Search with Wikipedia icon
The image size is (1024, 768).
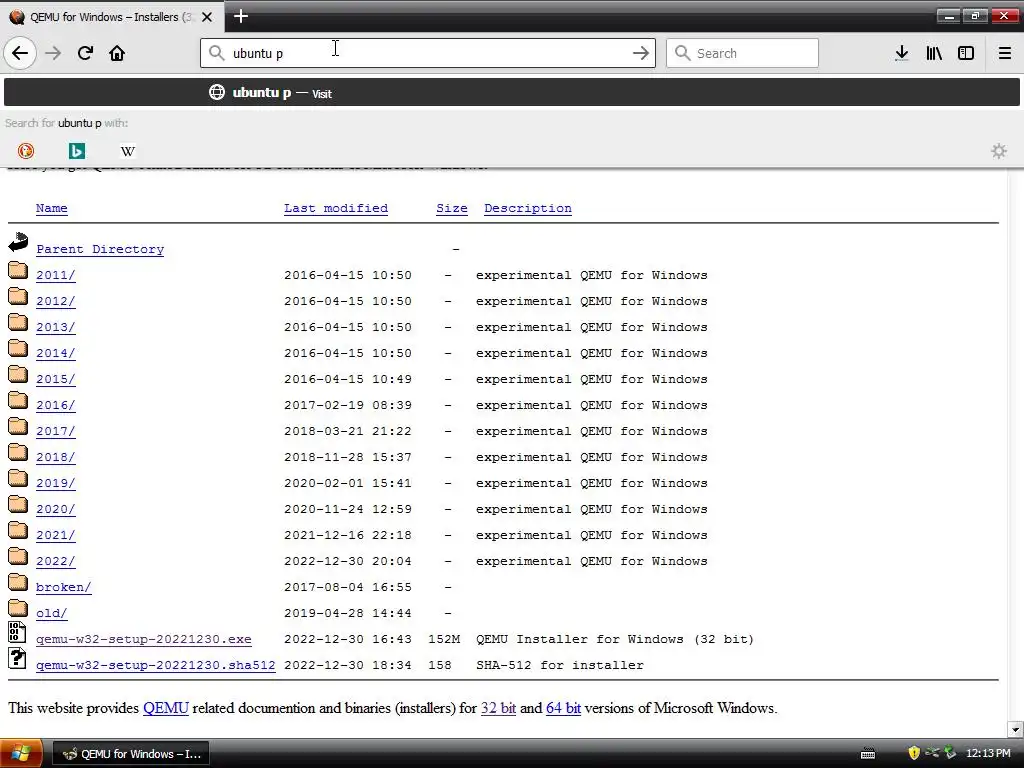point(128,151)
